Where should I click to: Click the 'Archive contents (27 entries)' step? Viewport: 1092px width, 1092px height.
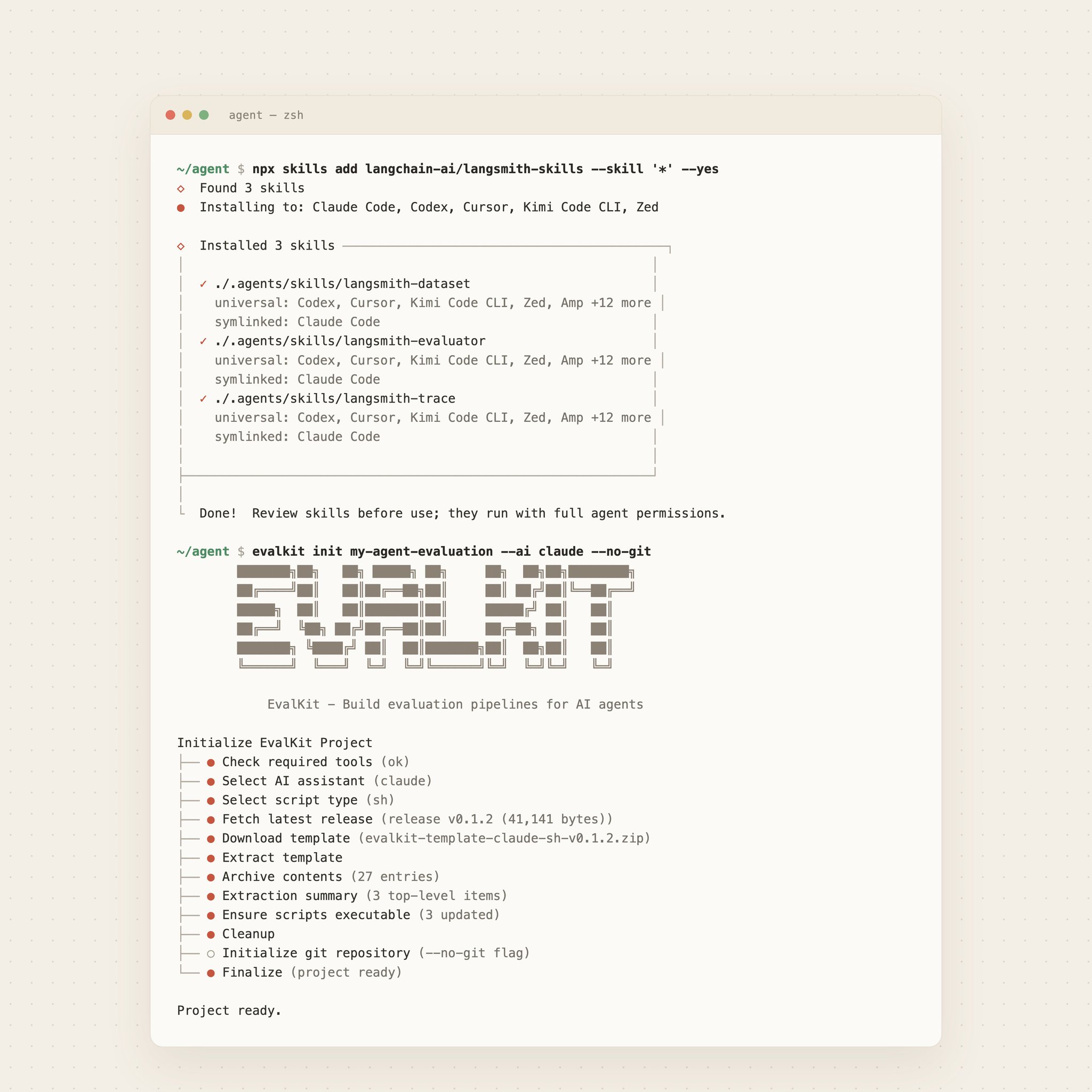coord(331,877)
